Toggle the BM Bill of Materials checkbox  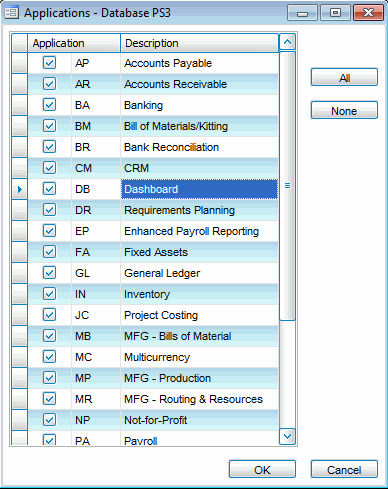coord(49,126)
